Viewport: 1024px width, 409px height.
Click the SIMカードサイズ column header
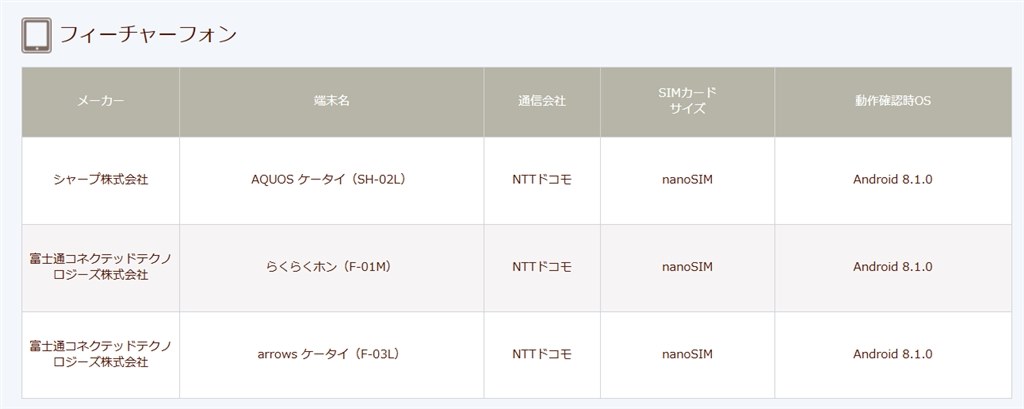(687, 101)
